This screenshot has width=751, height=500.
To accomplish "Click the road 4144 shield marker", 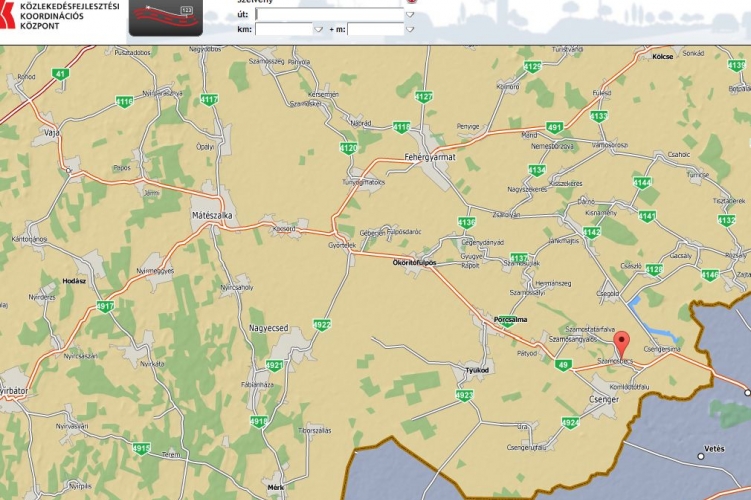I will (x=642, y=183).
